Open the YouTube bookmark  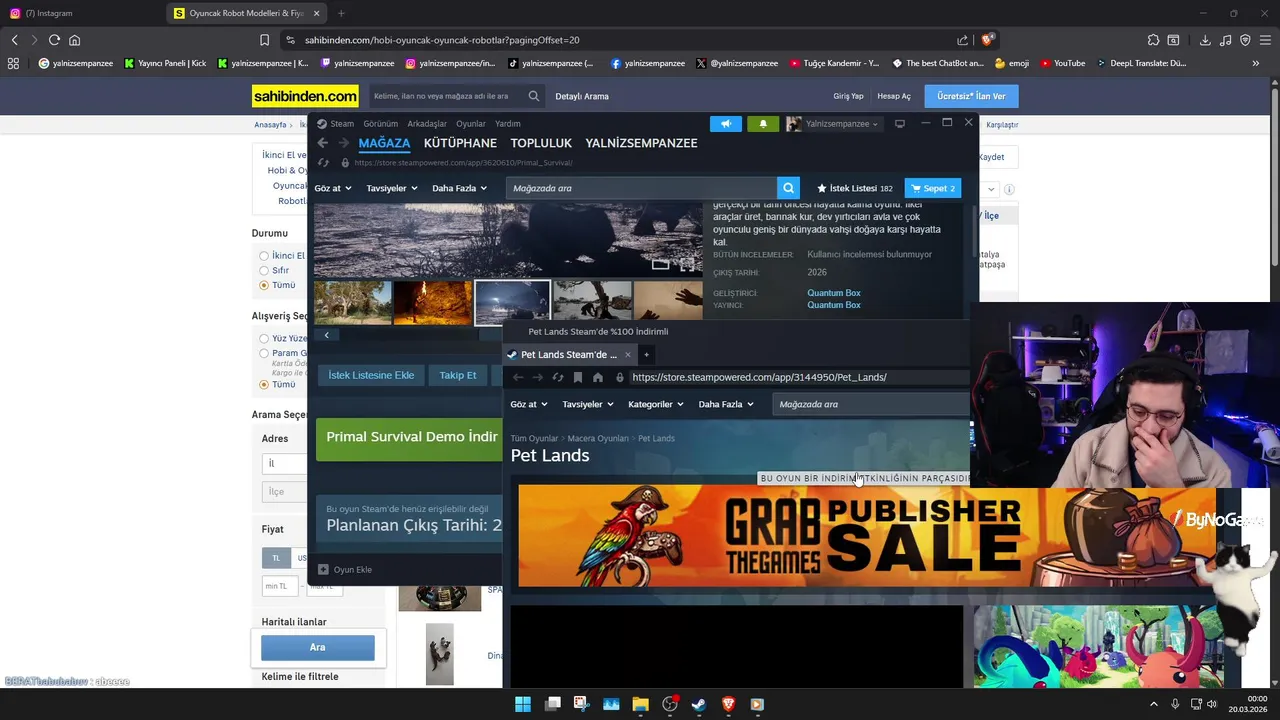[x=1062, y=63]
